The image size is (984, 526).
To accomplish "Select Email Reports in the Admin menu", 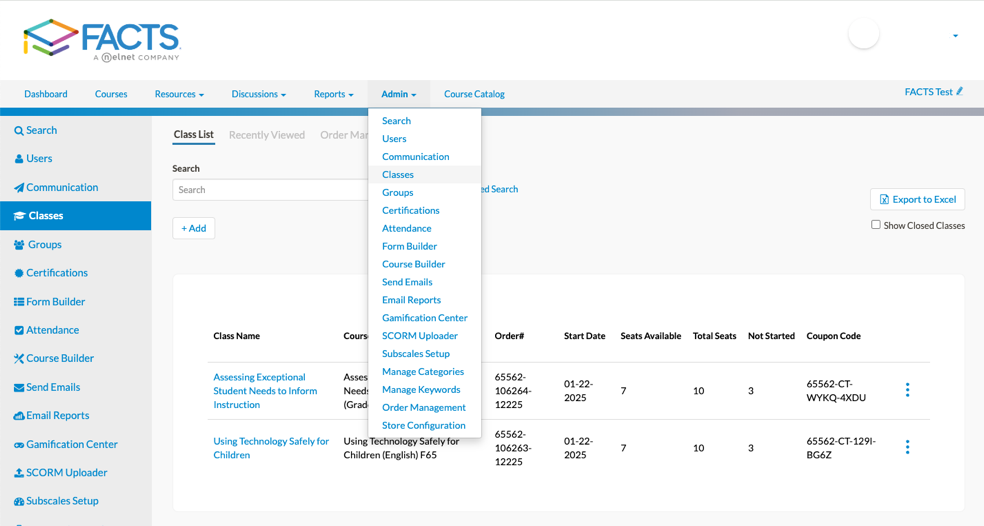I will click(411, 300).
